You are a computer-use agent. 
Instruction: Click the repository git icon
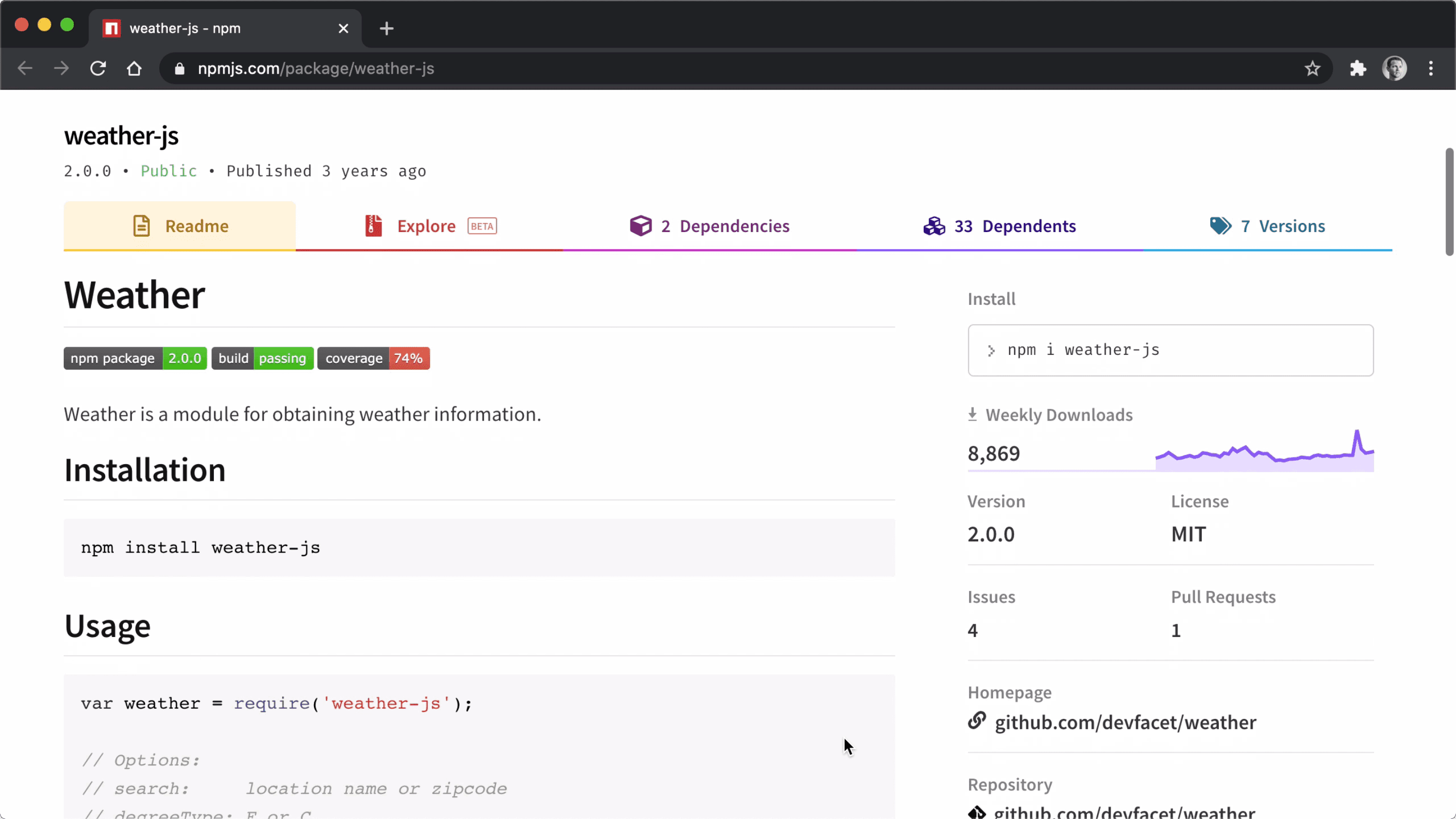(977, 813)
